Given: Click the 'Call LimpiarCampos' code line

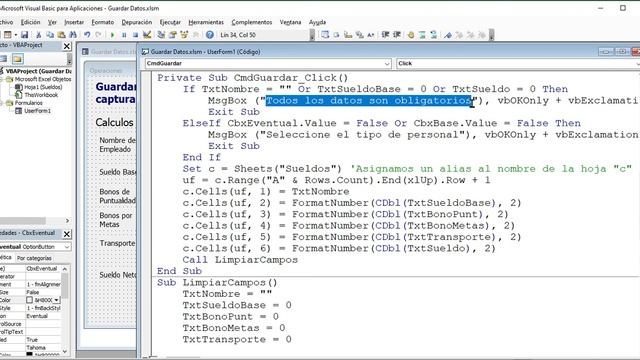Looking at the screenshot, I should point(240,260).
